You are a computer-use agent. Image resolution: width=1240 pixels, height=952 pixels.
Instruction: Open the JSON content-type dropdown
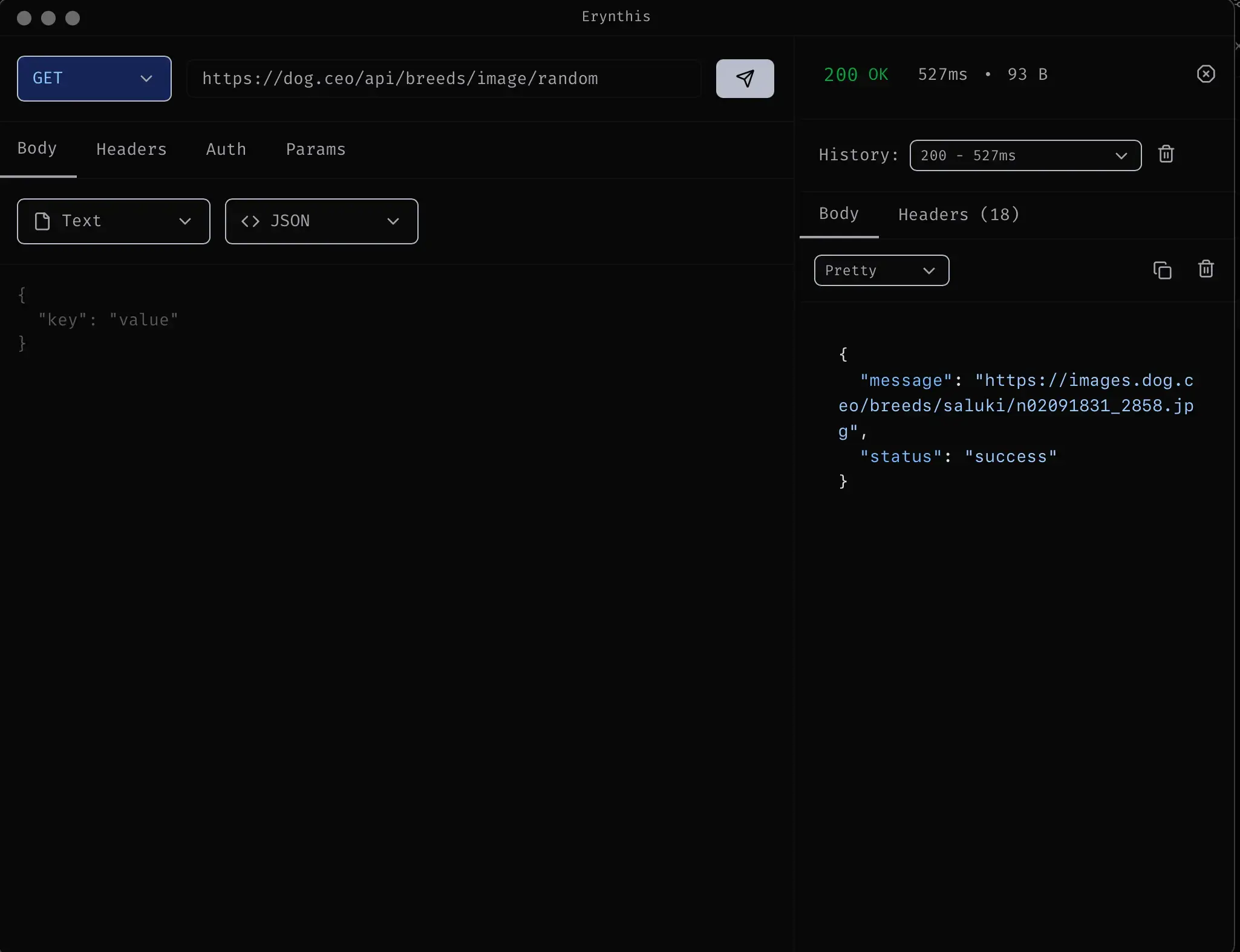tap(393, 221)
